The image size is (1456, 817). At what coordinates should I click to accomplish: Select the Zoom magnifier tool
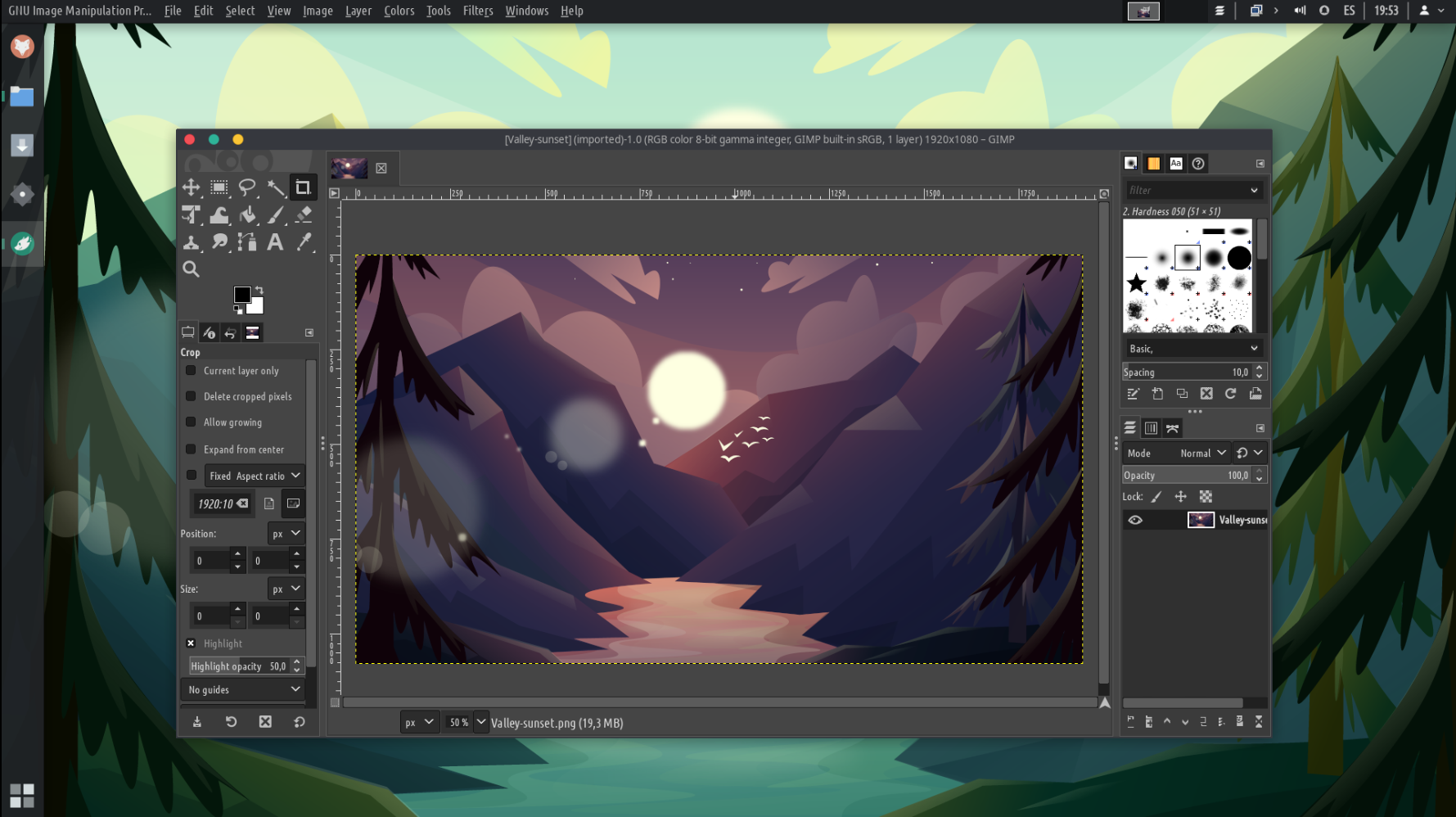[191, 269]
